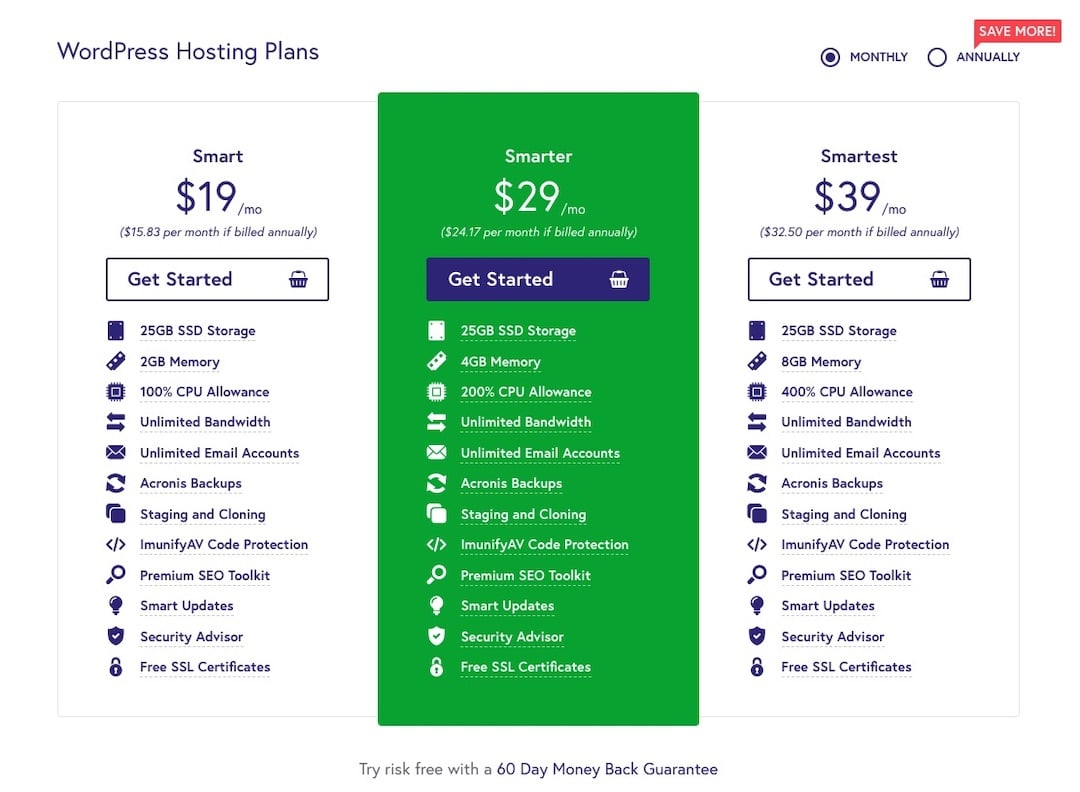1080x792 pixels.
Task: Click the memory stick icon beside 4GB Memory
Action: click(x=437, y=361)
